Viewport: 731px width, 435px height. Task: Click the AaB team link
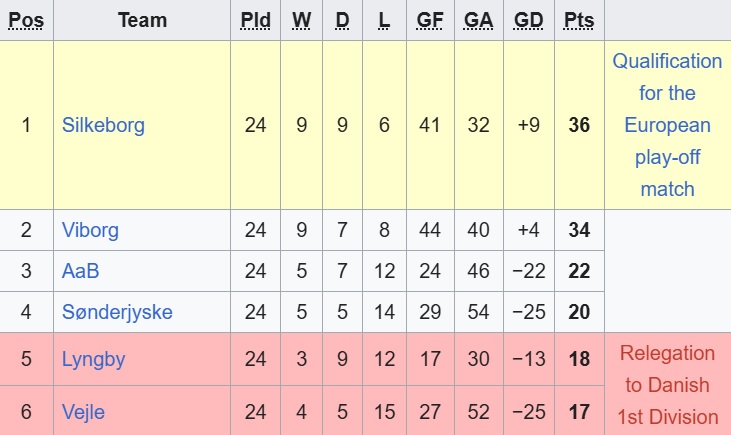pos(80,271)
